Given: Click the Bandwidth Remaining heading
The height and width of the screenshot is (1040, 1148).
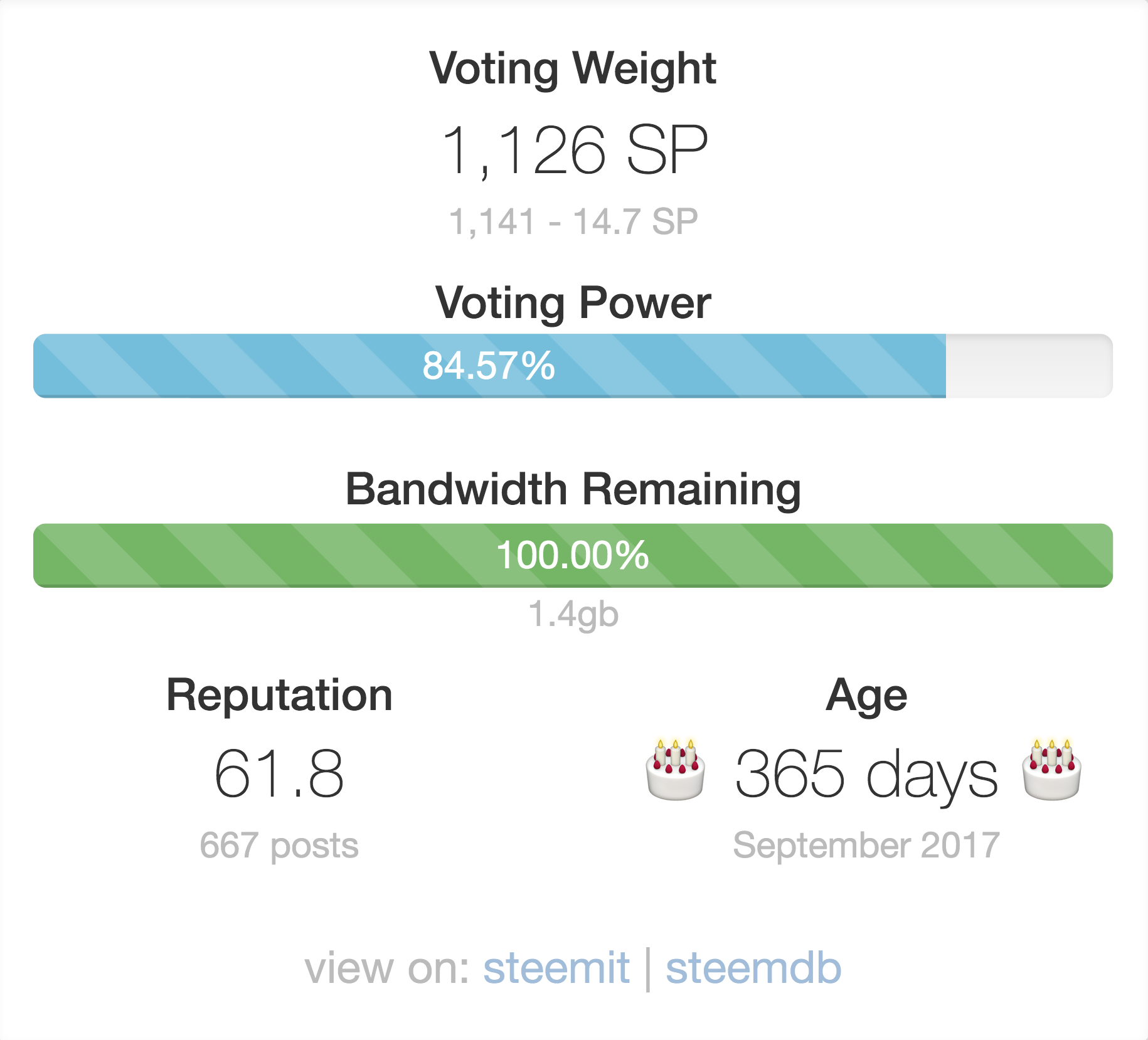Looking at the screenshot, I should point(573,489).
